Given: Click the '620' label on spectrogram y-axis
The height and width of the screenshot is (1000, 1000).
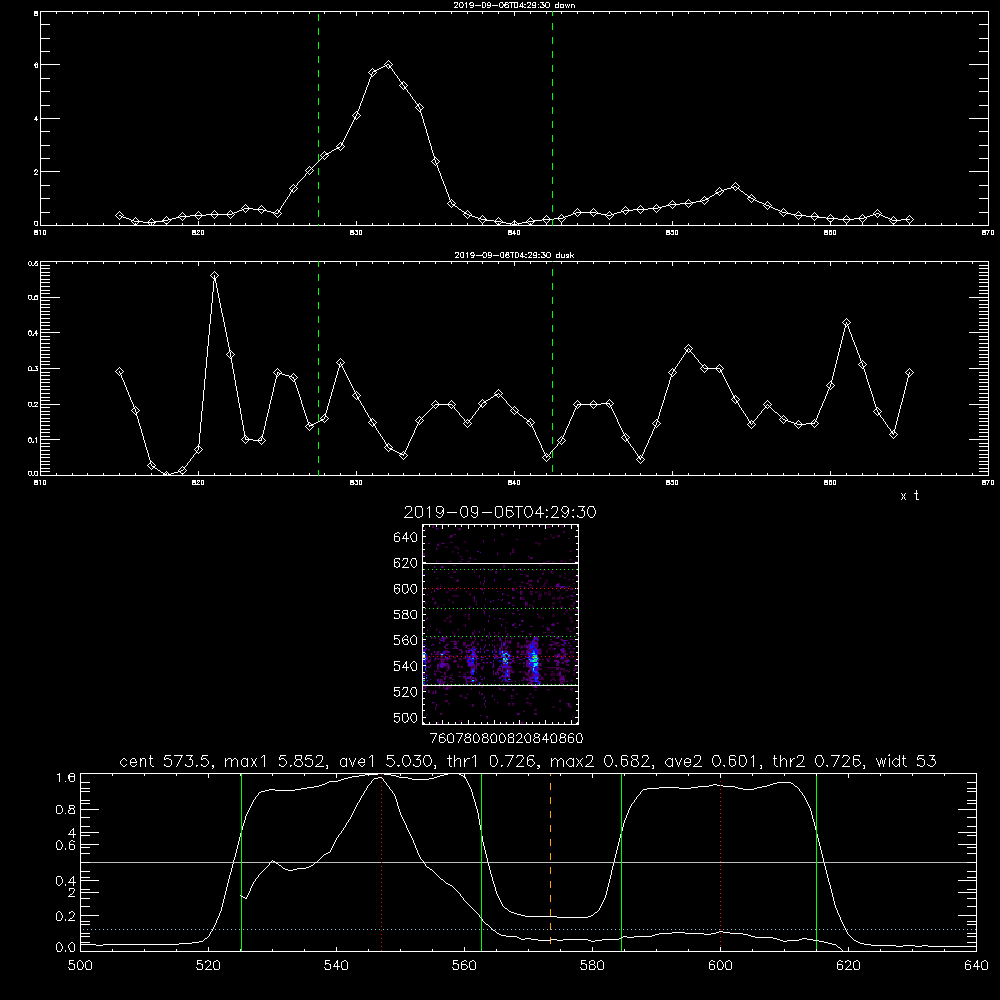Looking at the screenshot, I should pos(406,563).
